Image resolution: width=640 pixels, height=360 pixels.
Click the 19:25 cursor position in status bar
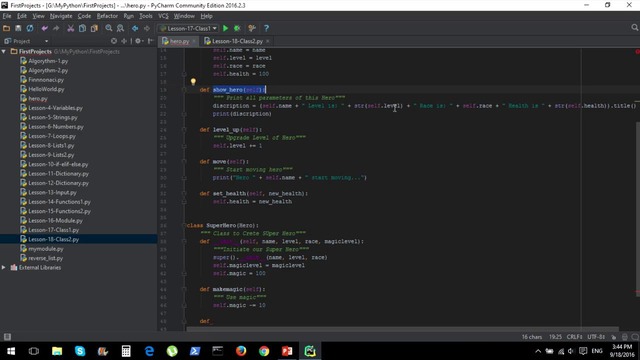[x=555, y=337]
